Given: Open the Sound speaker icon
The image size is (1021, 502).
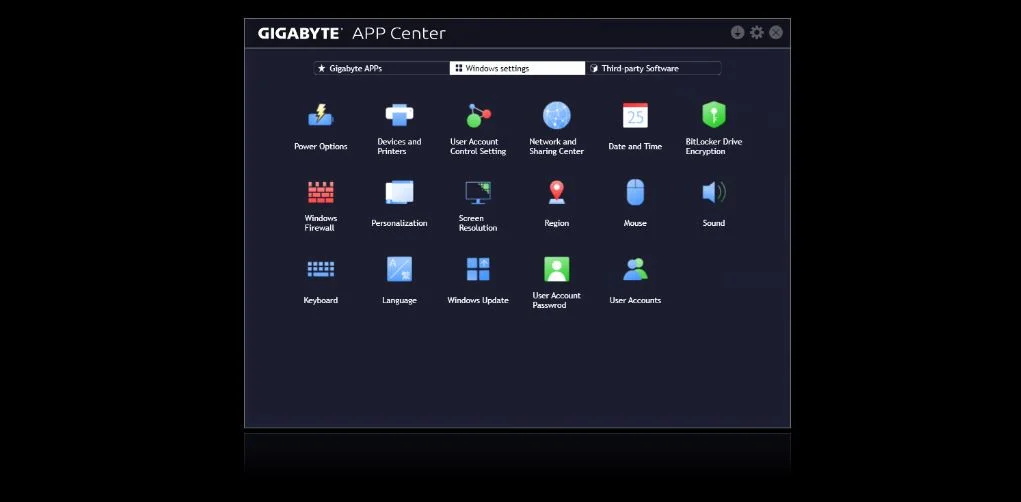Looking at the screenshot, I should tap(714, 192).
